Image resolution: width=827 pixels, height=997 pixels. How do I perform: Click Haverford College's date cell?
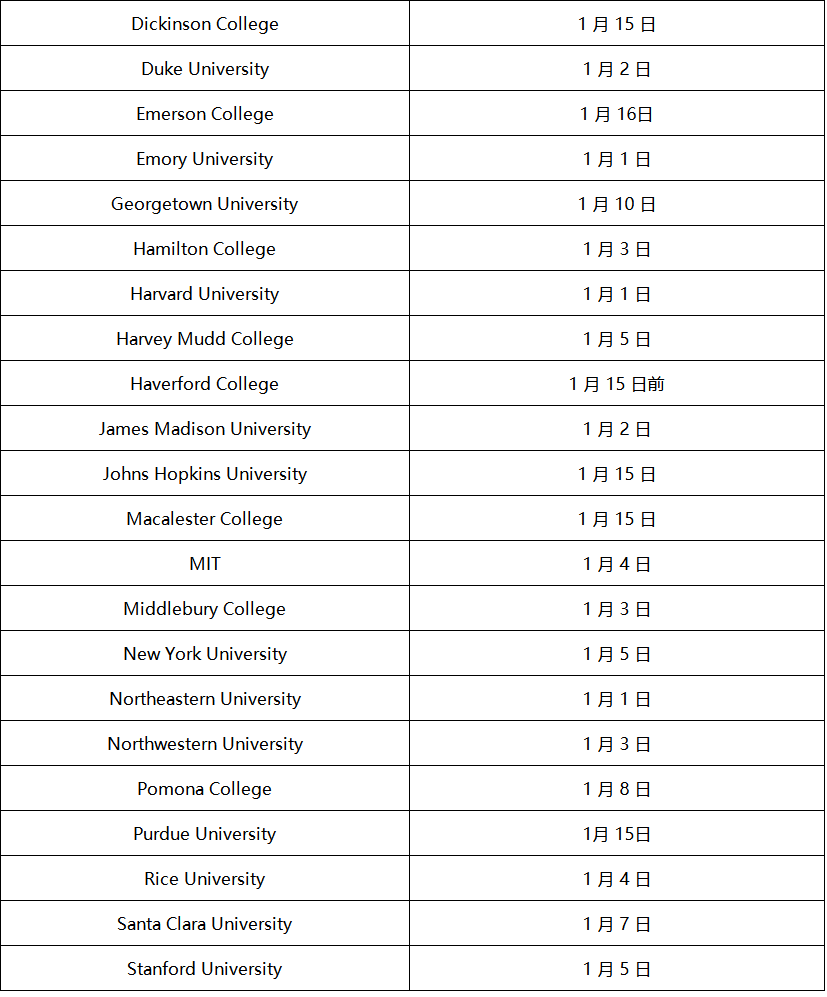(616, 384)
